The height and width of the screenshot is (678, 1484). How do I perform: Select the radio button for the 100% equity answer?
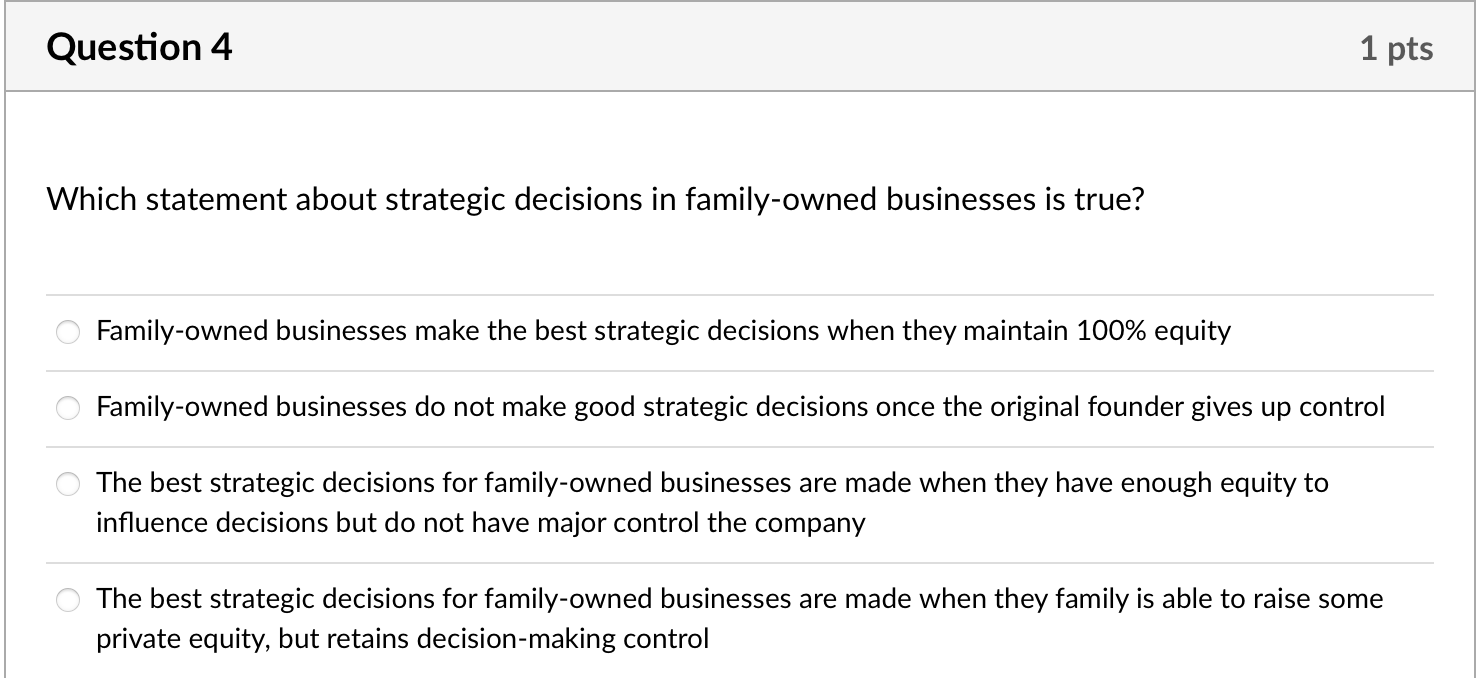point(68,331)
